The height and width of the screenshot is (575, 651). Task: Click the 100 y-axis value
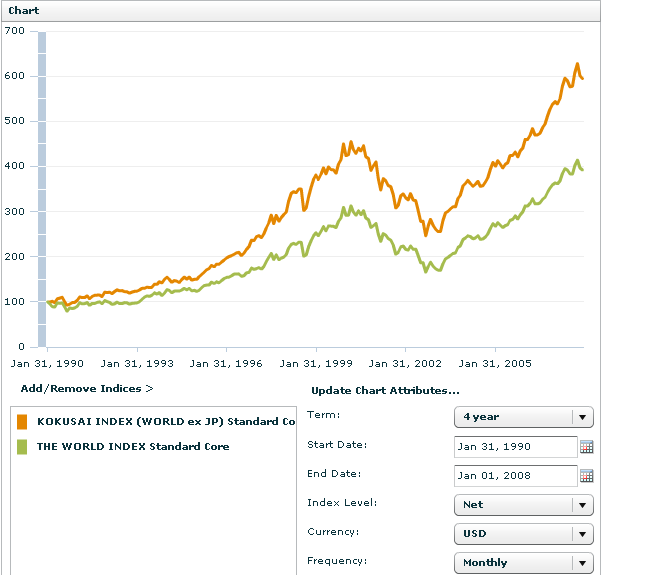point(15,301)
